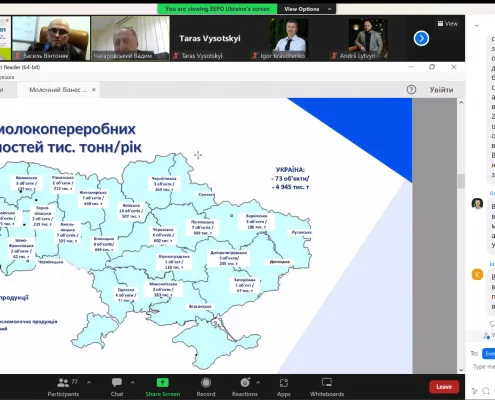This screenshot has width=495, height=400.
Task: Switch to the Молочний бізнес tab
Action: point(58,90)
